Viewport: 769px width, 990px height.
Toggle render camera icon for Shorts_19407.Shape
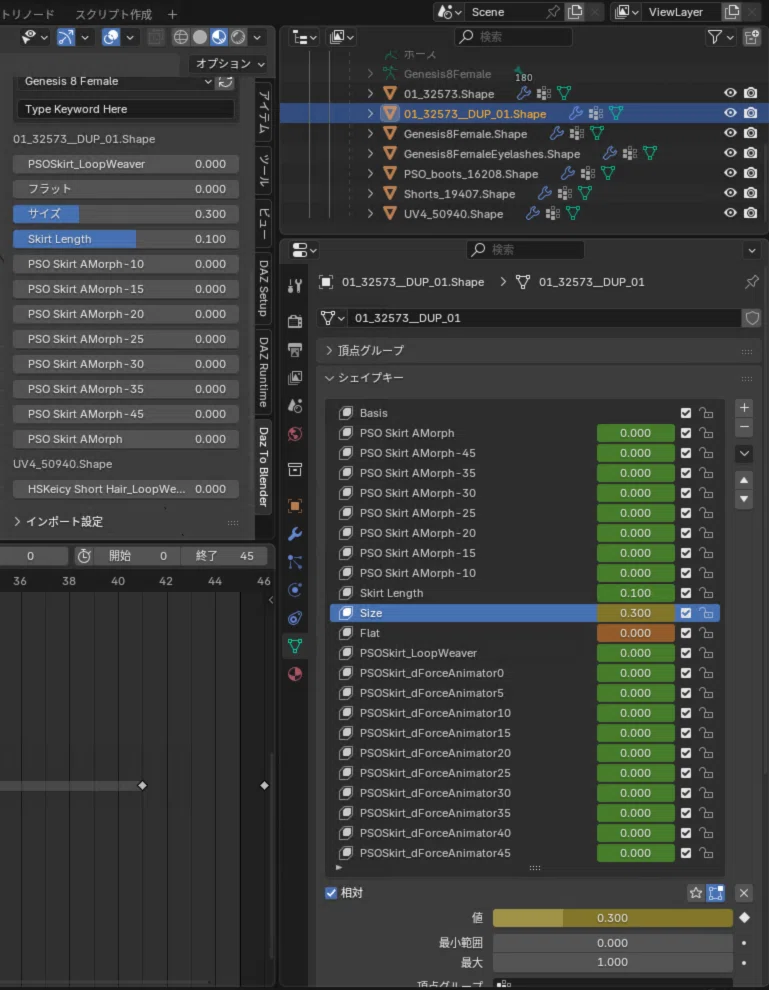[x=751, y=193]
